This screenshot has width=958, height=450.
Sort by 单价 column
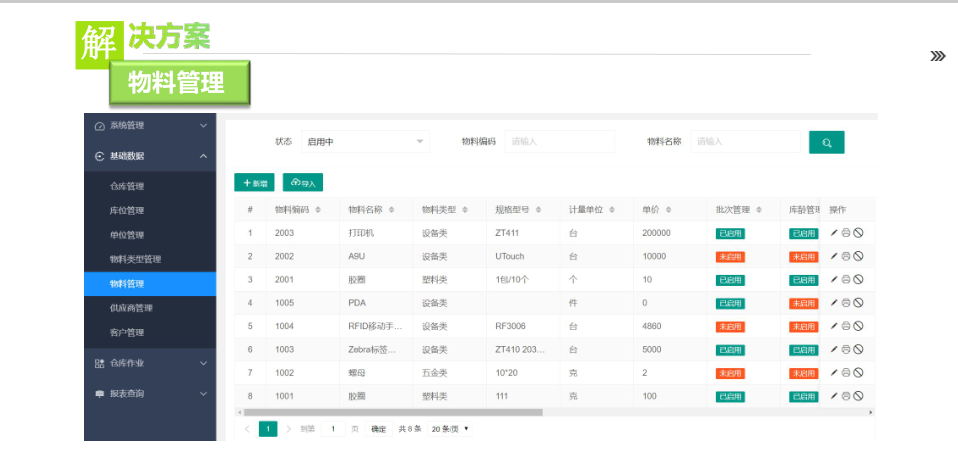[x=668, y=209]
